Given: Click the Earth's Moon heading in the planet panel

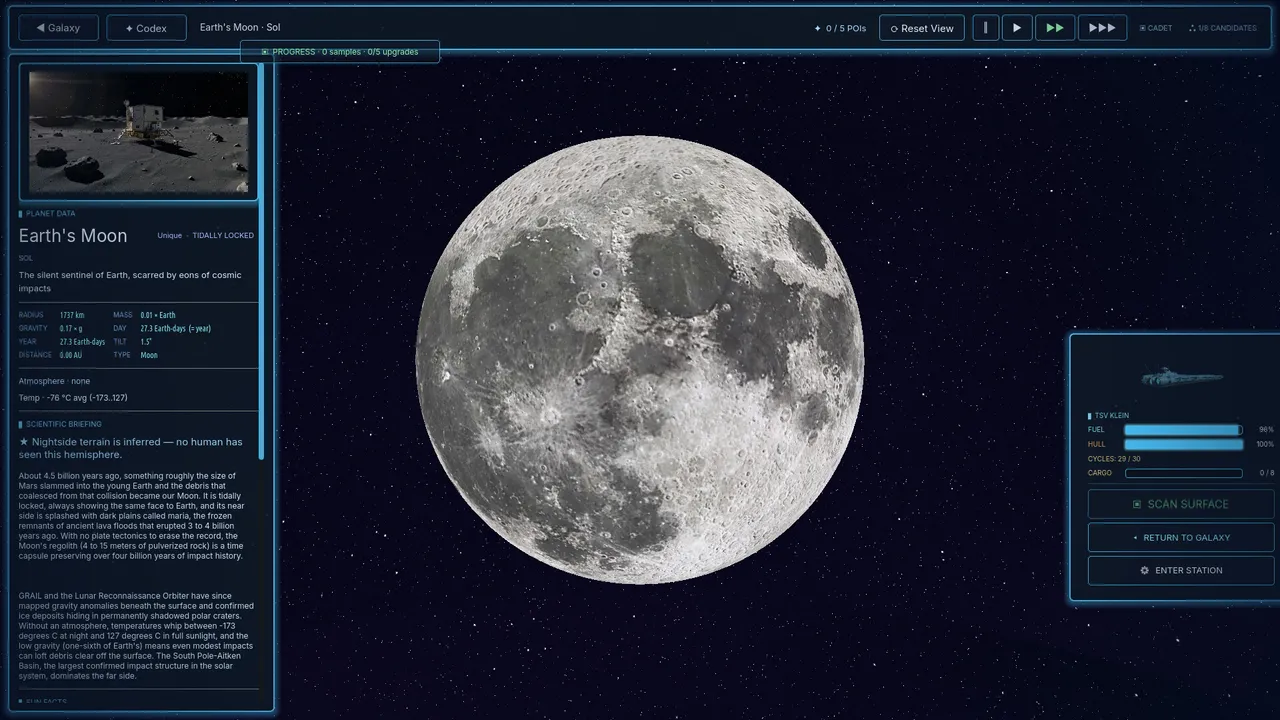Looking at the screenshot, I should tap(73, 236).
